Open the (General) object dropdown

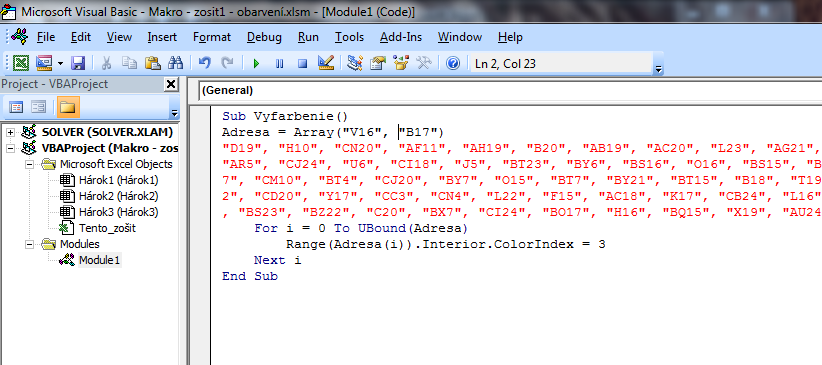pyautogui.click(x=509, y=91)
